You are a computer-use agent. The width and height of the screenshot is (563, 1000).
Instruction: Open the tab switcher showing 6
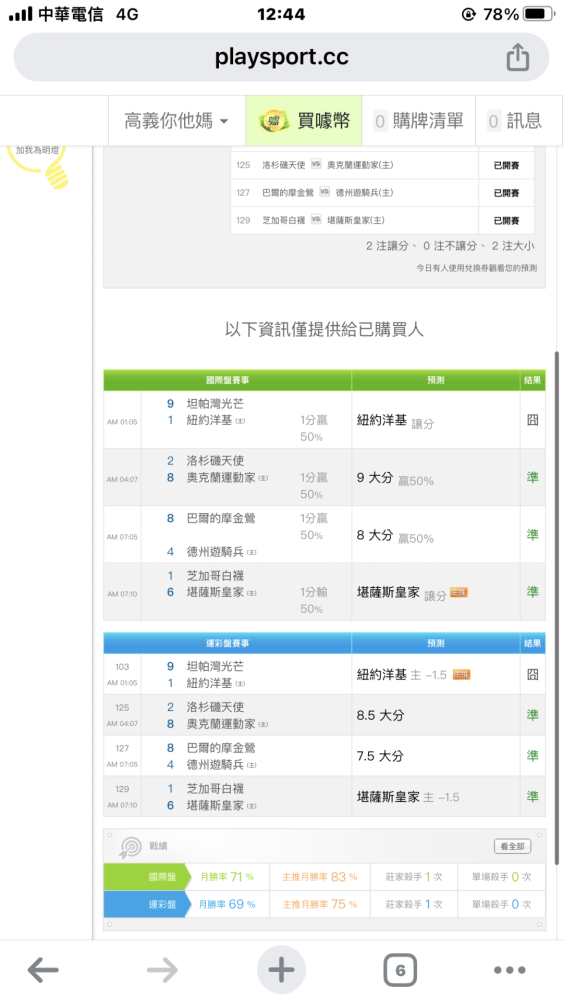[400, 971]
